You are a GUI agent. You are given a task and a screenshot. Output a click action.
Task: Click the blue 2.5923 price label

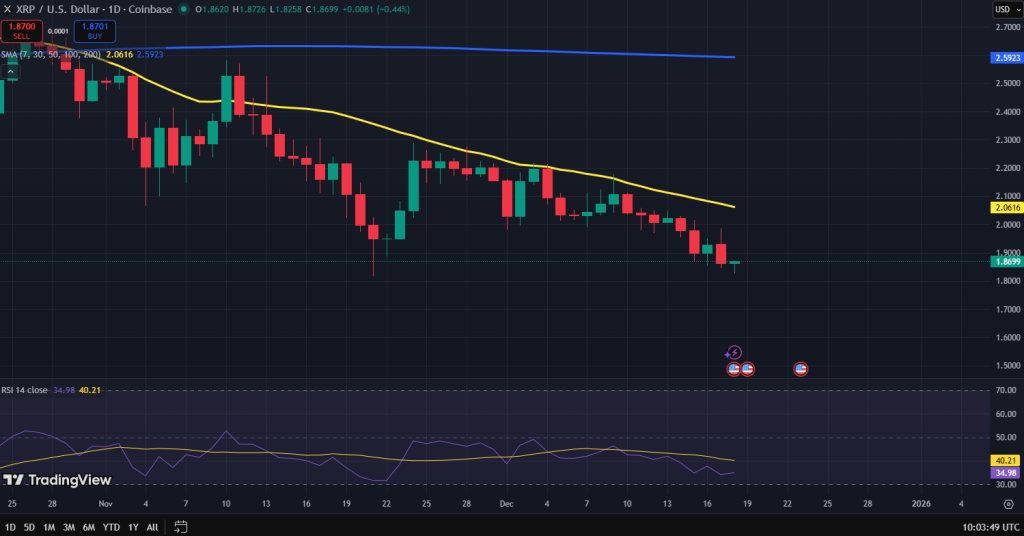pyautogui.click(x=1007, y=58)
